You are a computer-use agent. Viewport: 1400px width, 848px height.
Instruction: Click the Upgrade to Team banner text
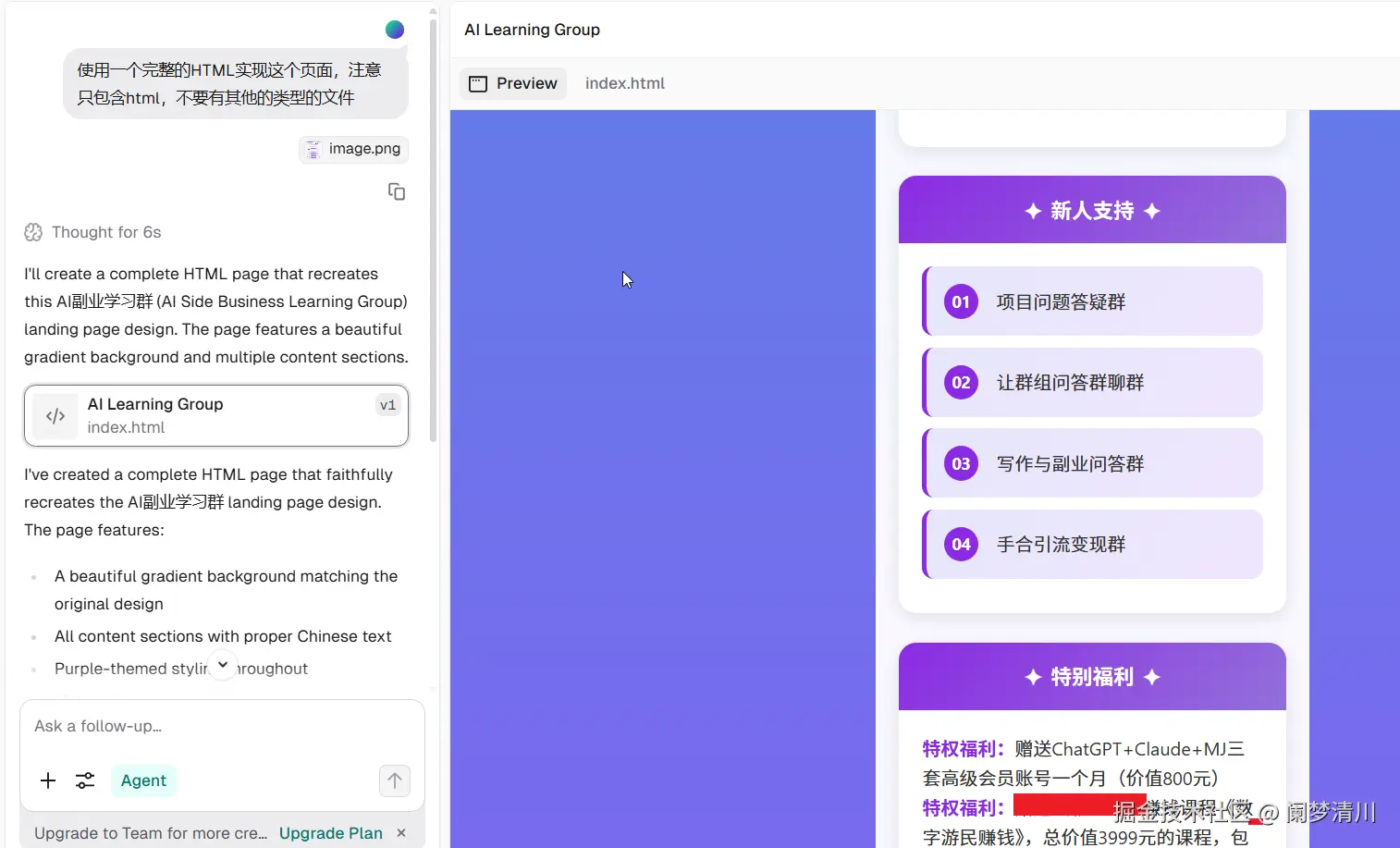point(151,833)
